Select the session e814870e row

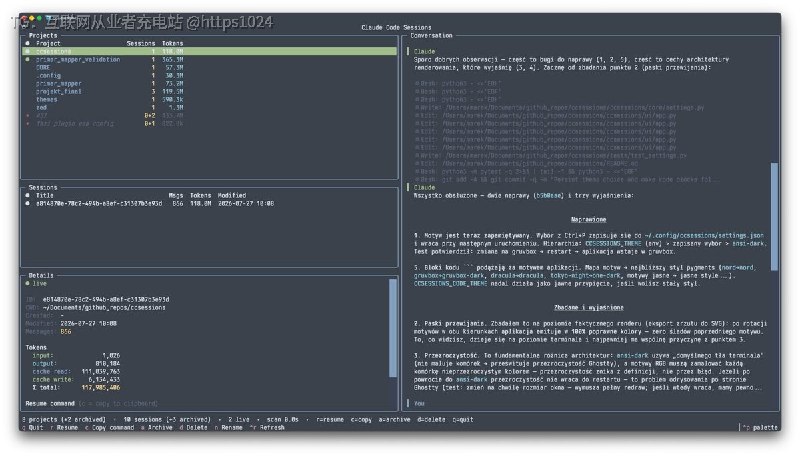[210, 204]
